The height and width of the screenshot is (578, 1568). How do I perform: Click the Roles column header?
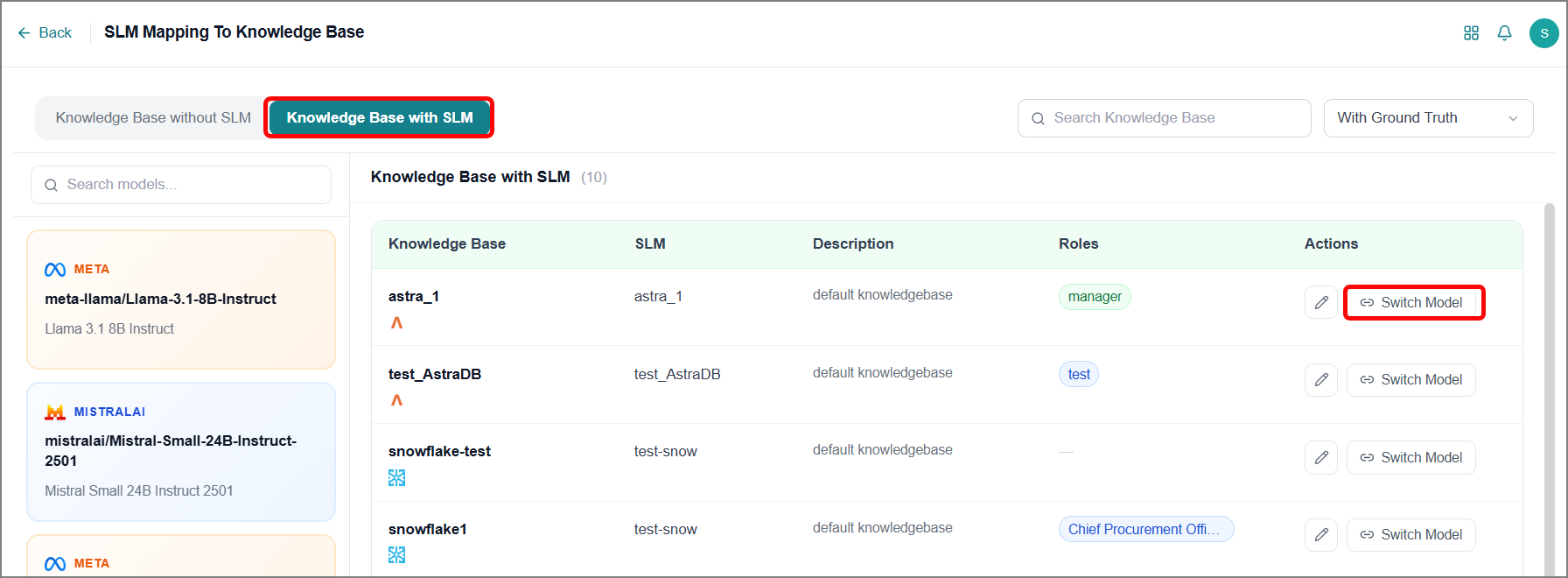tap(1078, 243)
